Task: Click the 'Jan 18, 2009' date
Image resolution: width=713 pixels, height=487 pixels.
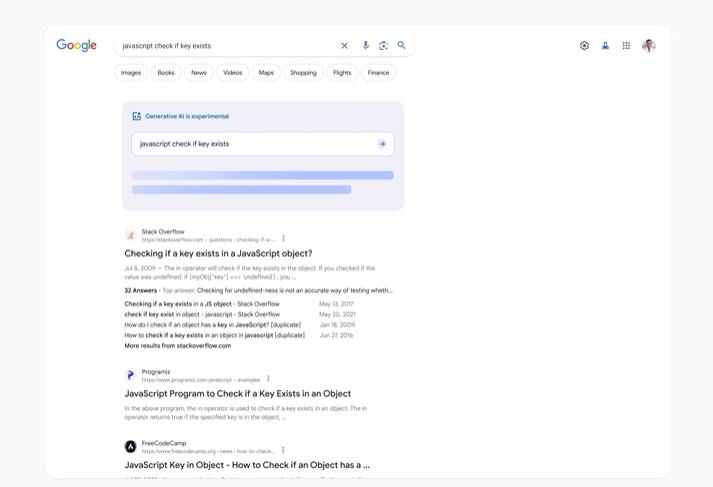Action: click(337, 325)
